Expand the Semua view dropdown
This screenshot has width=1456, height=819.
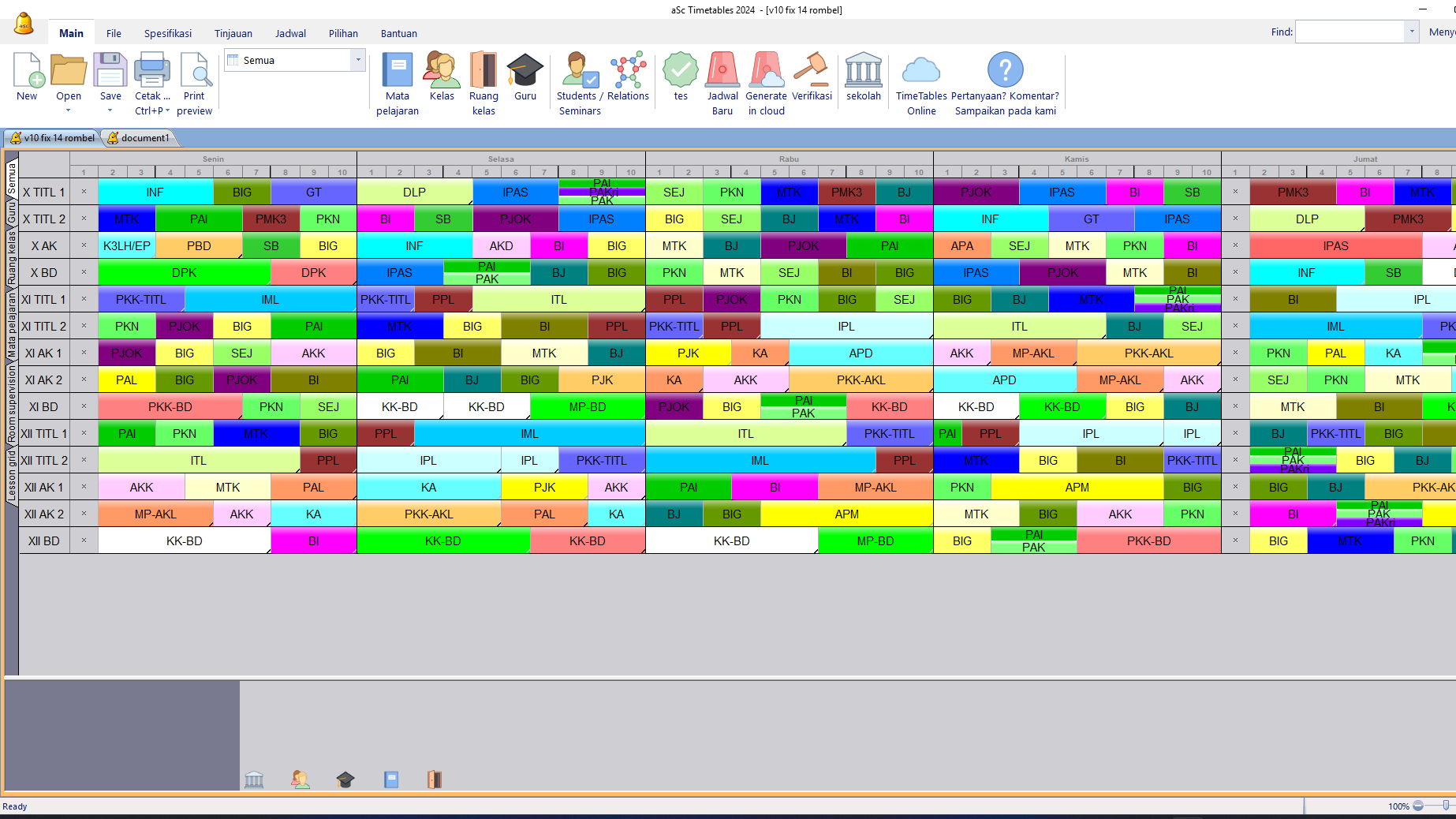[x=358, y=60]
